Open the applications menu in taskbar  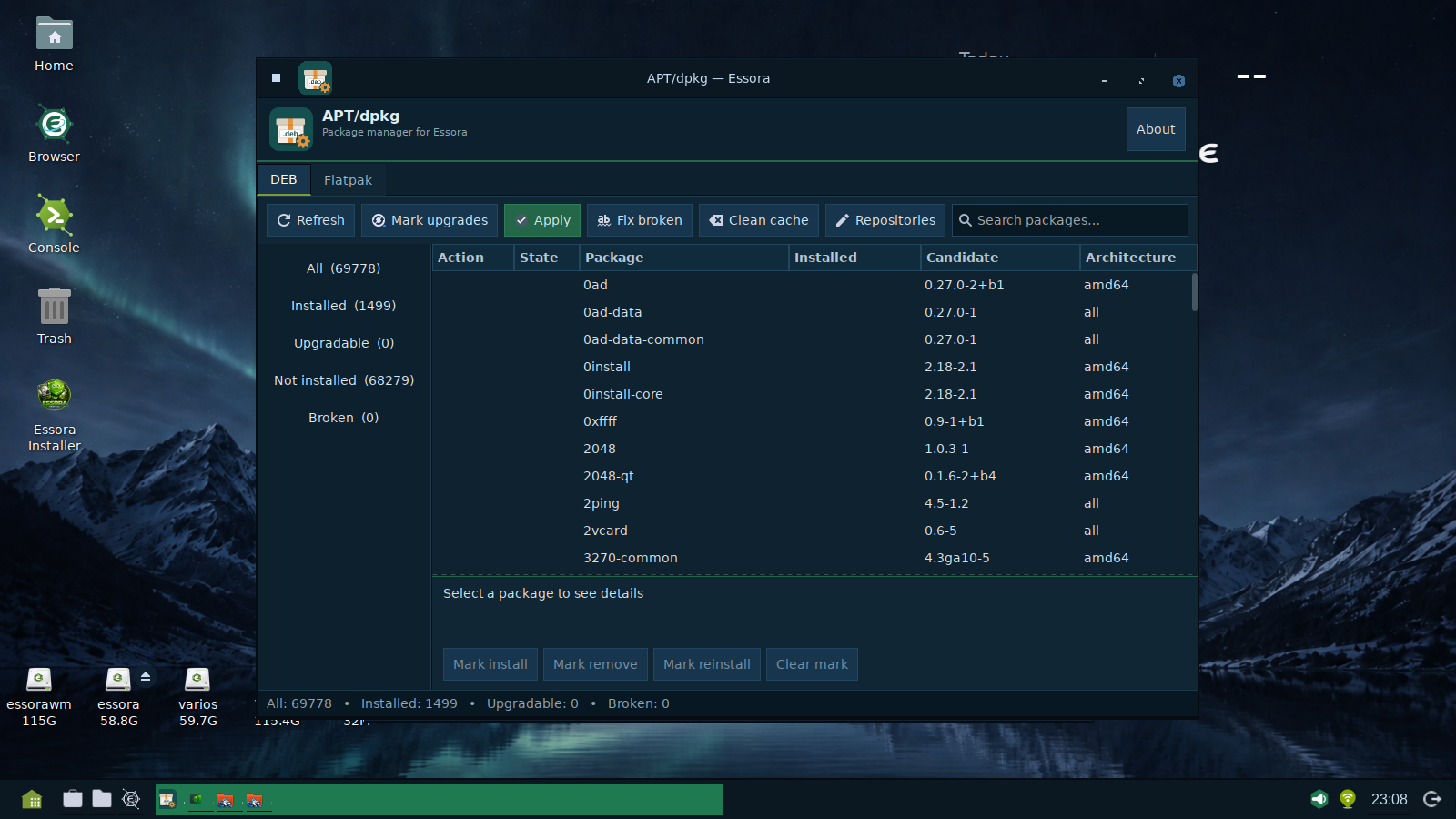point(32,799)
